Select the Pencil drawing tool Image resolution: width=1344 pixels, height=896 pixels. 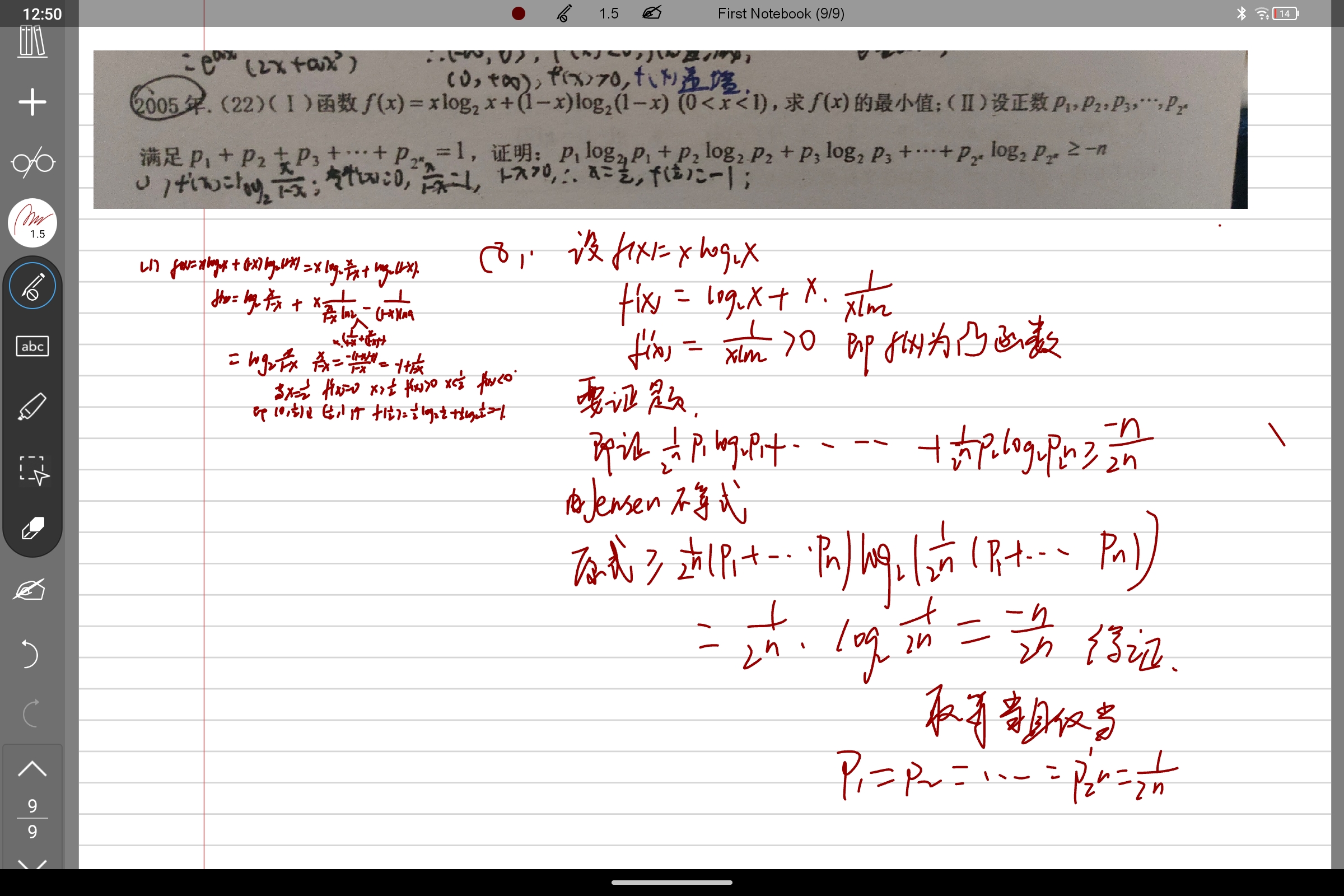tap(32, 284)
